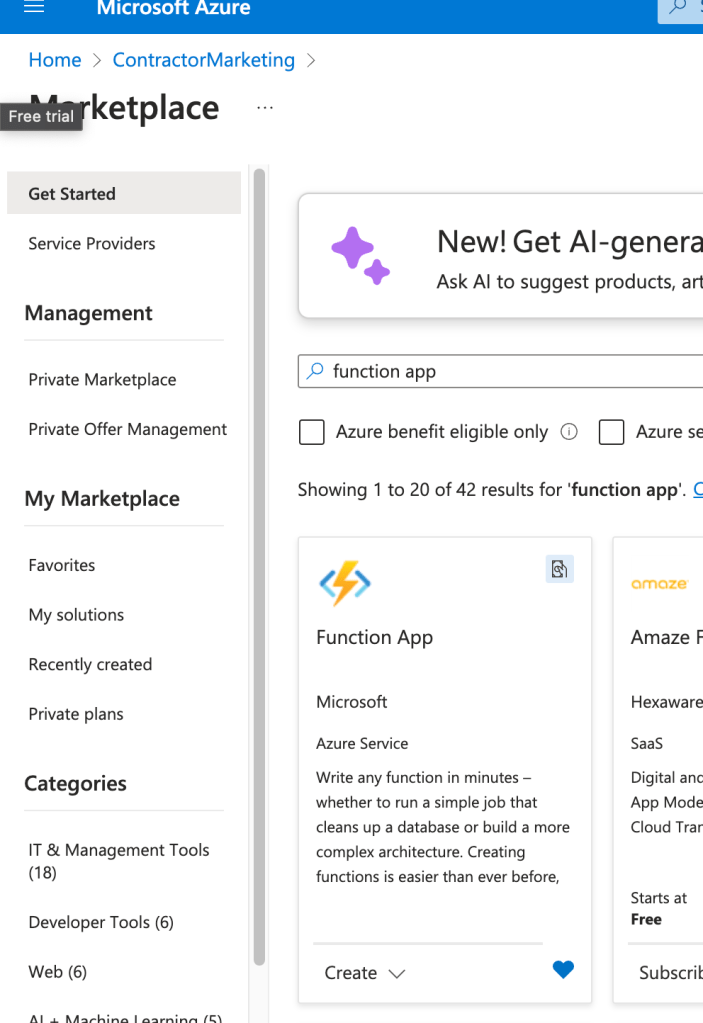The image size is (703, 1023).
Task: Open Private plans
Action: [x=76, y=714]
